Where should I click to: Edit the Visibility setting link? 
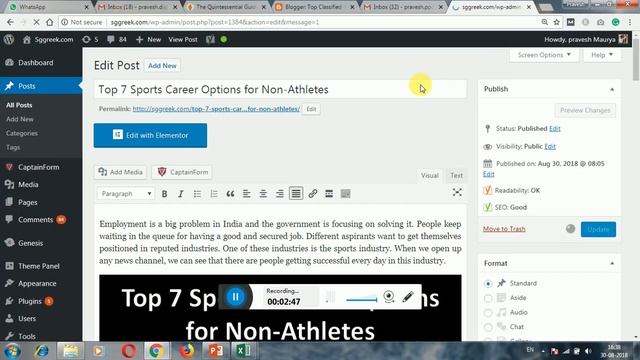(x=550, y=147)
